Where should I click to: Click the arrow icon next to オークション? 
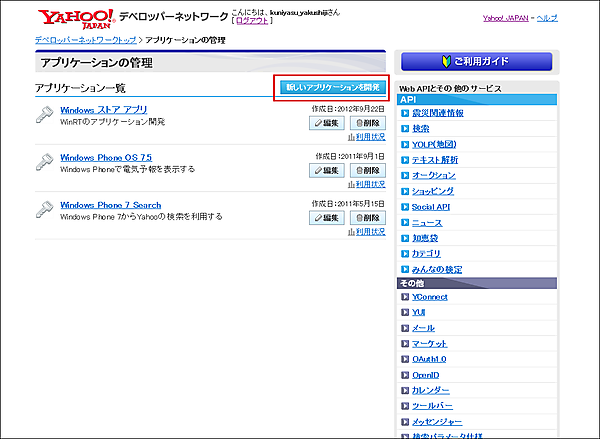[x=405, y=176]
